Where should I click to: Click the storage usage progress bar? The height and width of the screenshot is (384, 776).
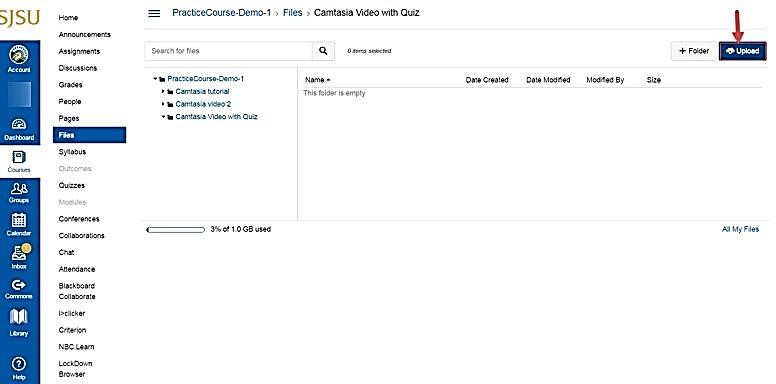coord(176,230)
